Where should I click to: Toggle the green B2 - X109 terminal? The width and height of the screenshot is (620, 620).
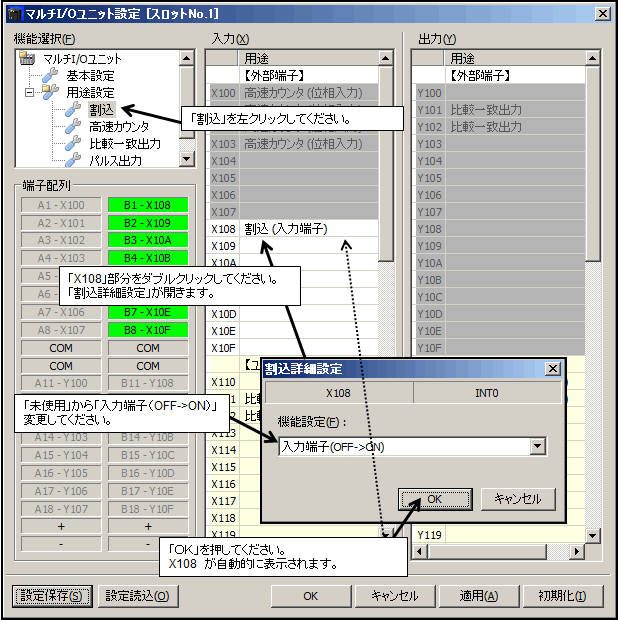[x=147, y=223]
